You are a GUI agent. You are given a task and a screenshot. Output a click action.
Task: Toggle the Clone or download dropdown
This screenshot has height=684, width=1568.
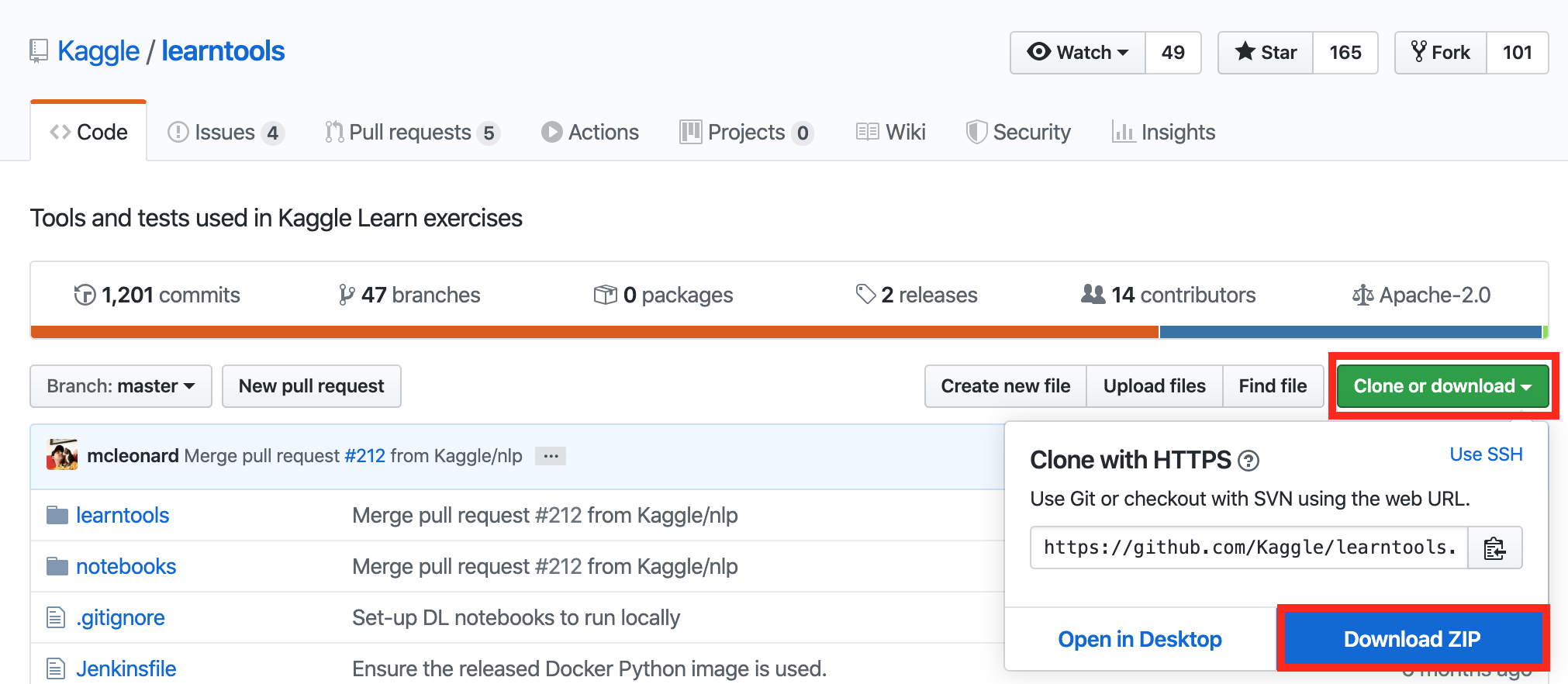pos(1442,386)
